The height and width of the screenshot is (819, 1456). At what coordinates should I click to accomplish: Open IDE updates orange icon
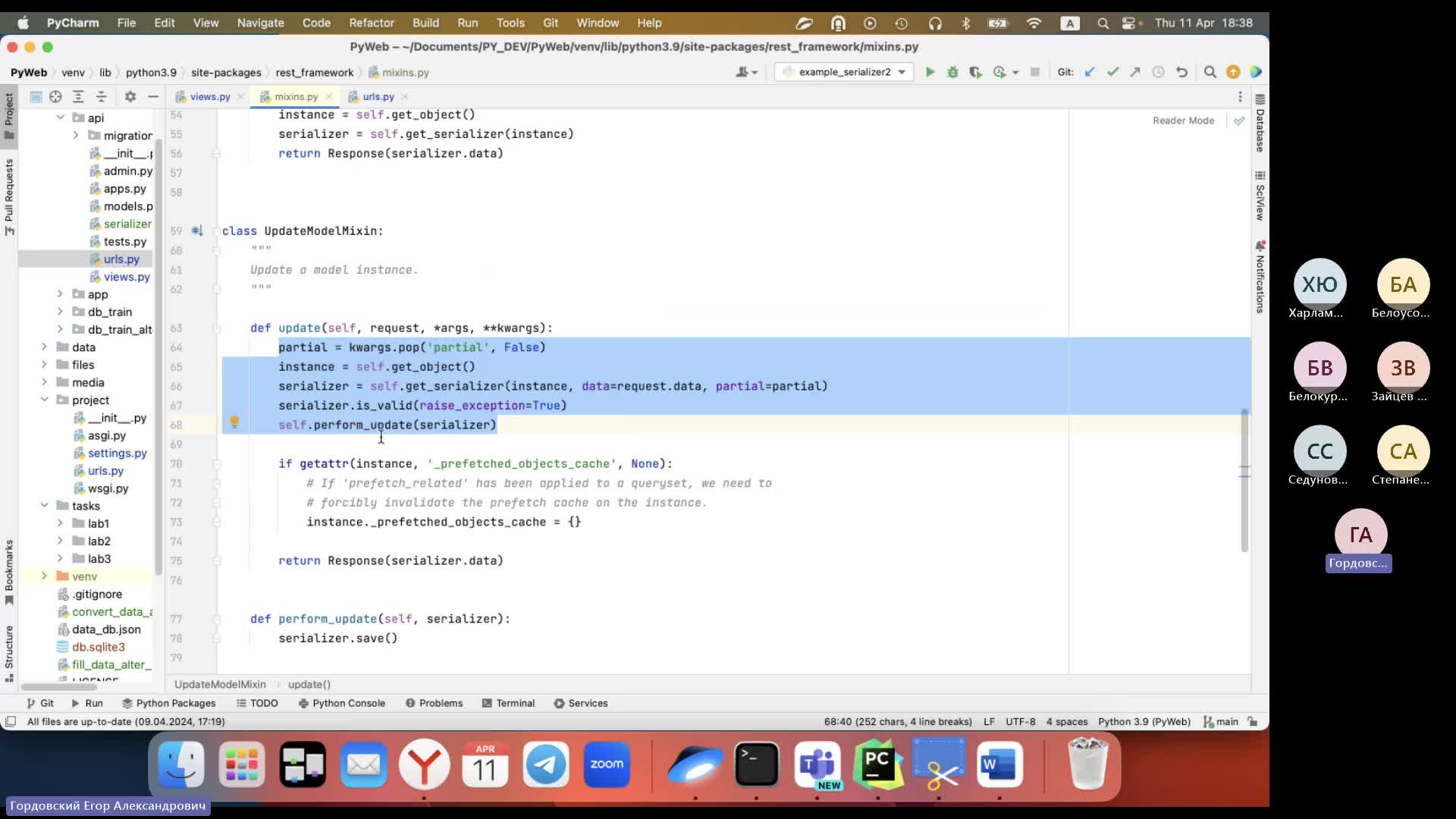[1233, 72]
